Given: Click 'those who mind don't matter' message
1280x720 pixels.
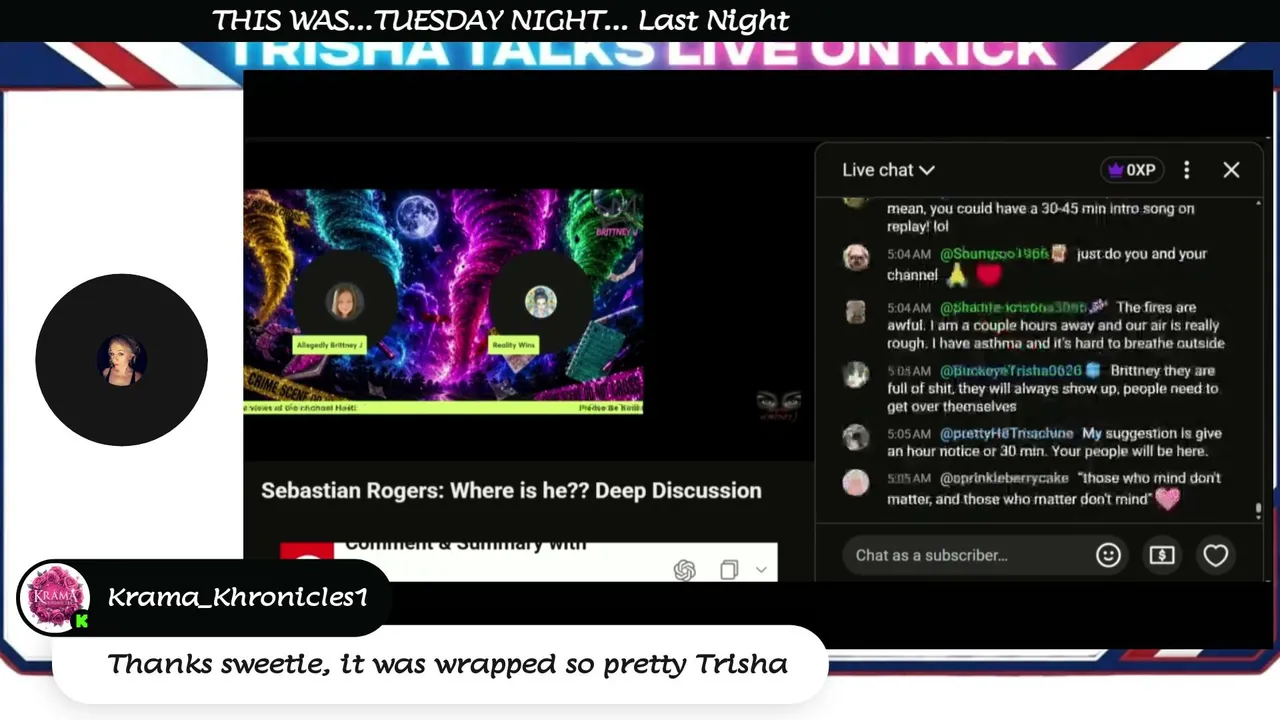Looking at the screenshot, I should point(1054,489).
